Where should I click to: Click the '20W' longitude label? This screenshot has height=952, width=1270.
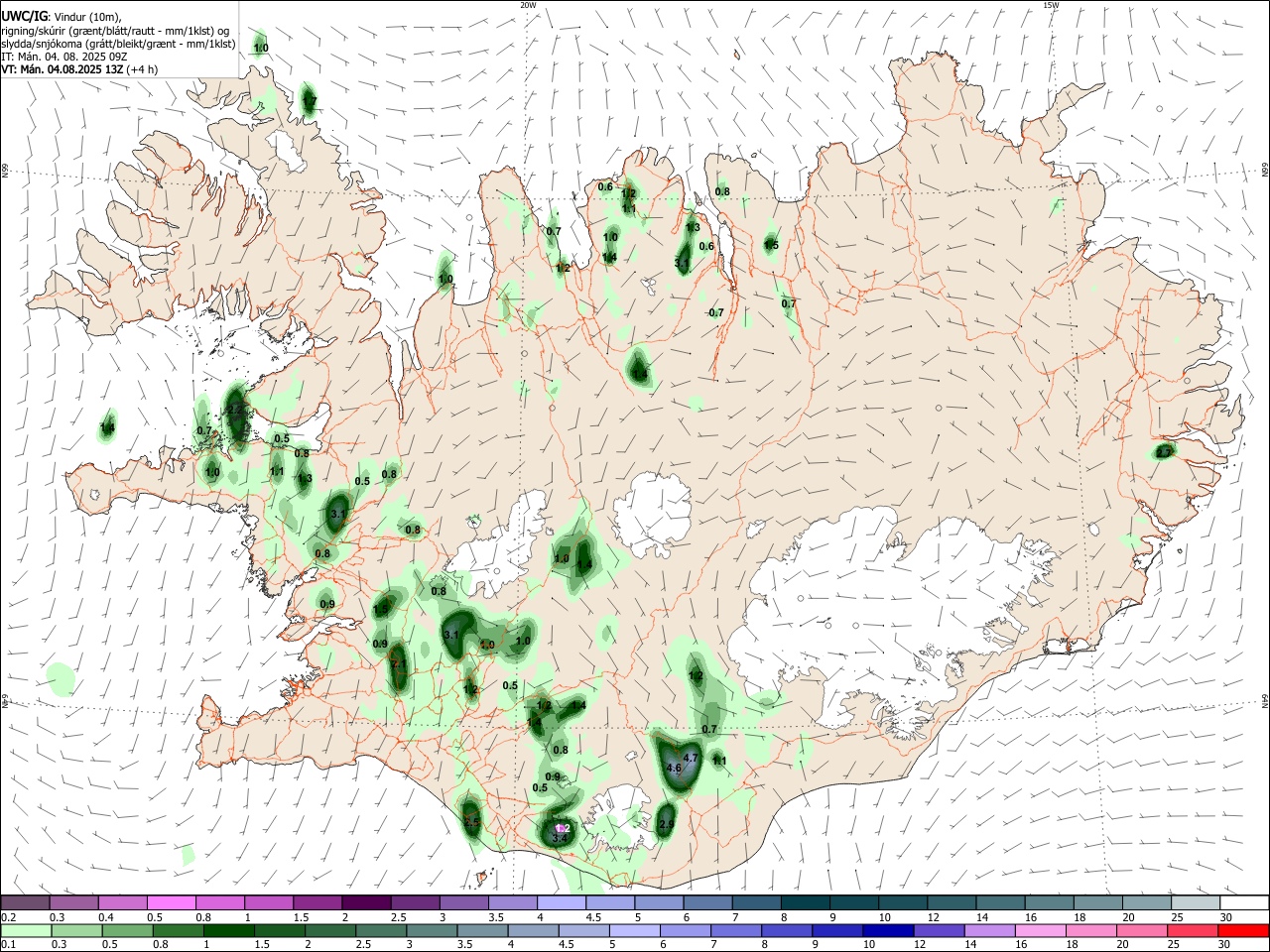[x=528, y=5]
